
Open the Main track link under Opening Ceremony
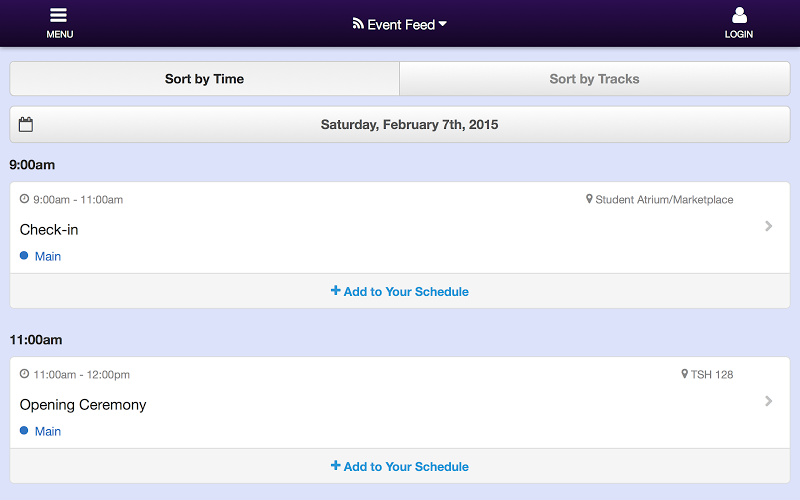pyautogui.click(x=48, y=431)
